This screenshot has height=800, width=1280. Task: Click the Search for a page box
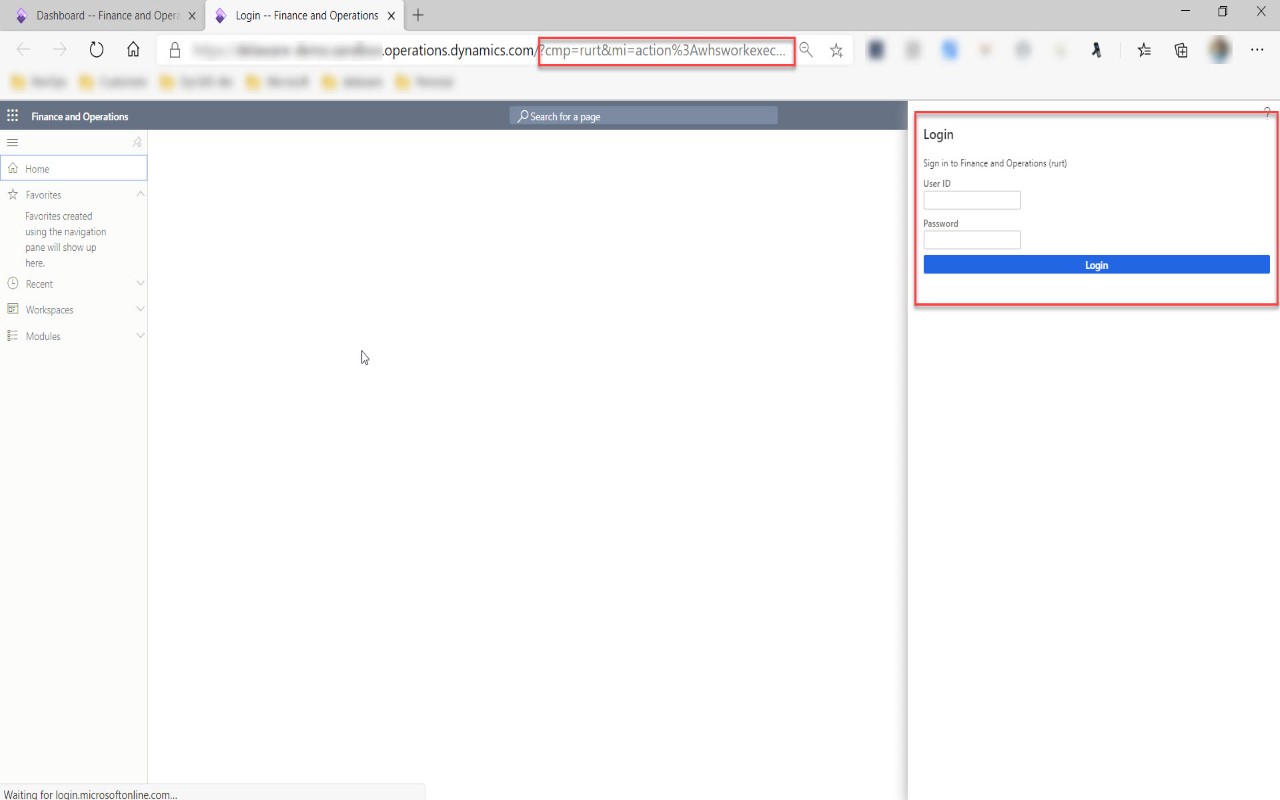643,116
